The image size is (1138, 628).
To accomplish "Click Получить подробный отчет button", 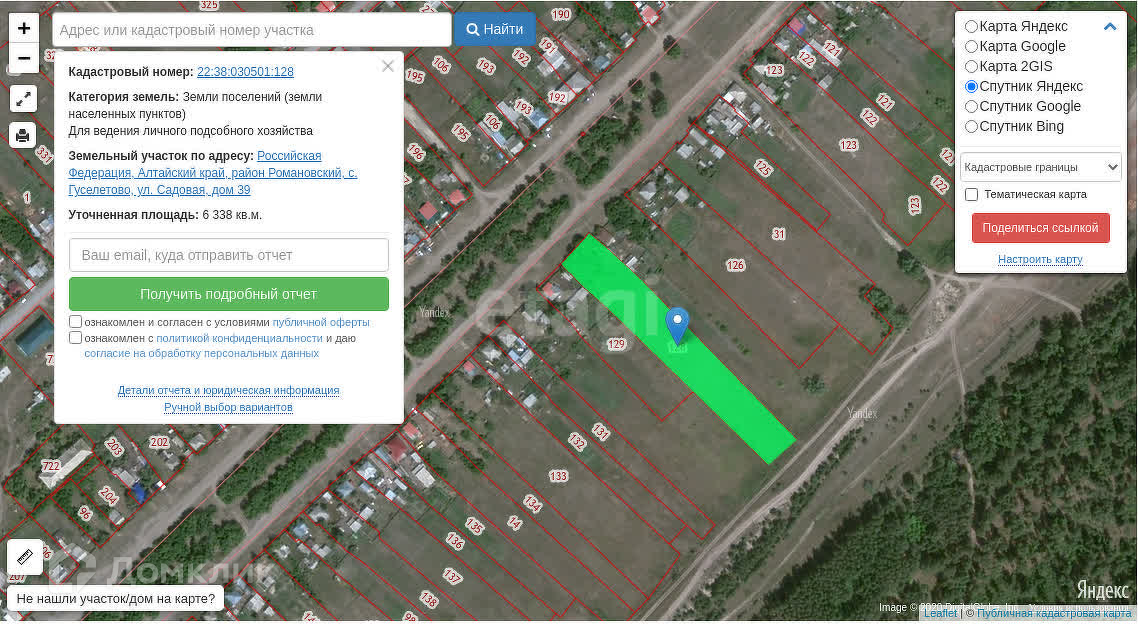I will (x=229, y=295).
